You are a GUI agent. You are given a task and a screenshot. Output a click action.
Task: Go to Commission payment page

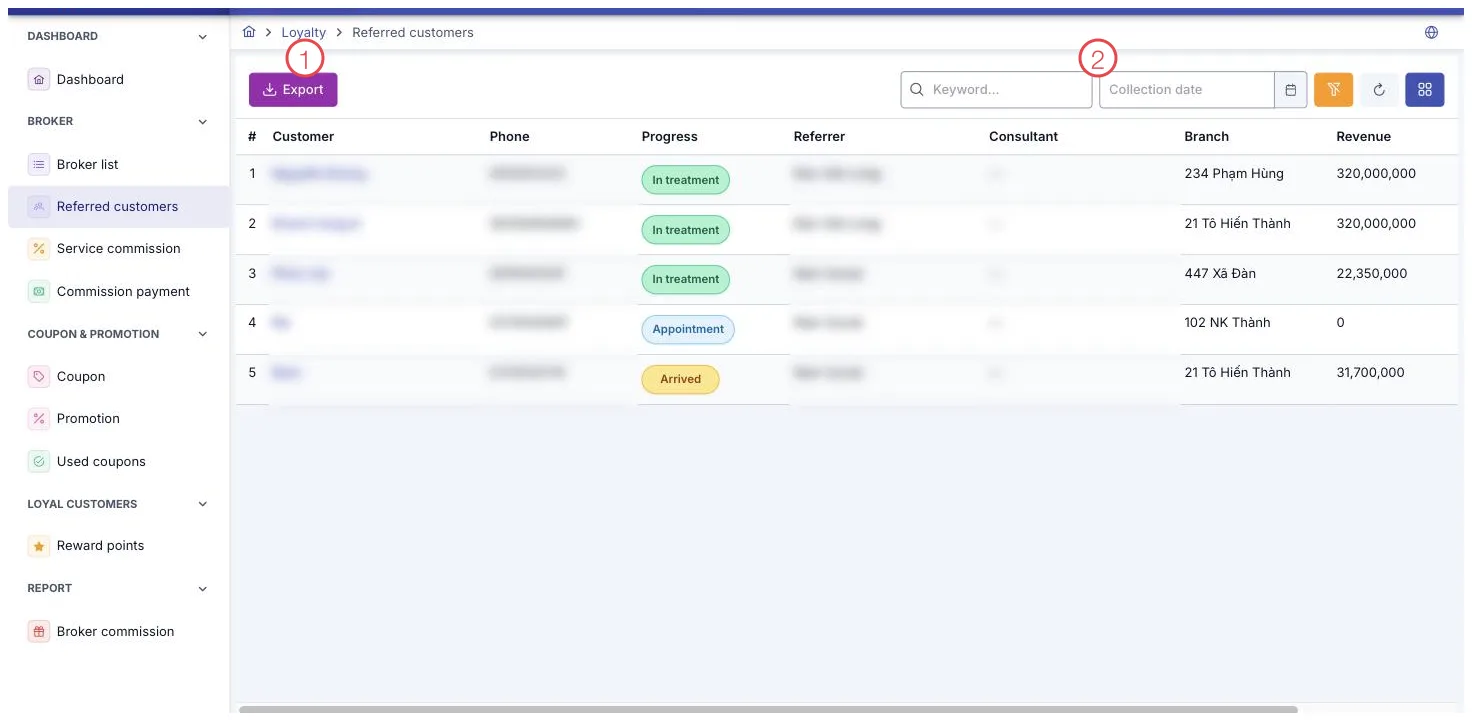(118, 291)
